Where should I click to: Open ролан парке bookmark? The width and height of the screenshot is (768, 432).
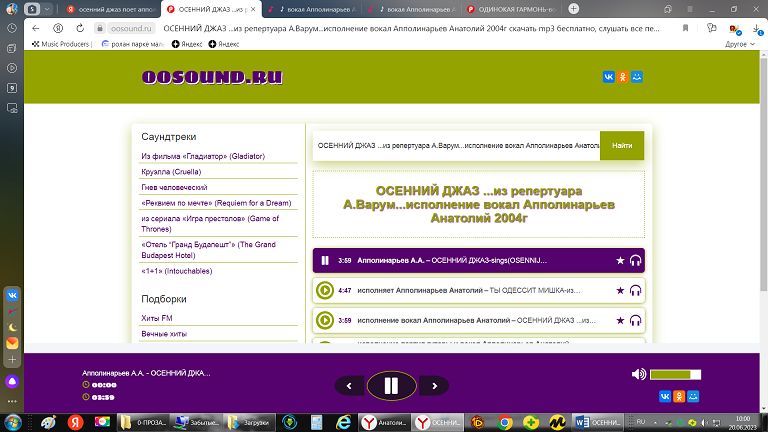(x=133, y=44)
